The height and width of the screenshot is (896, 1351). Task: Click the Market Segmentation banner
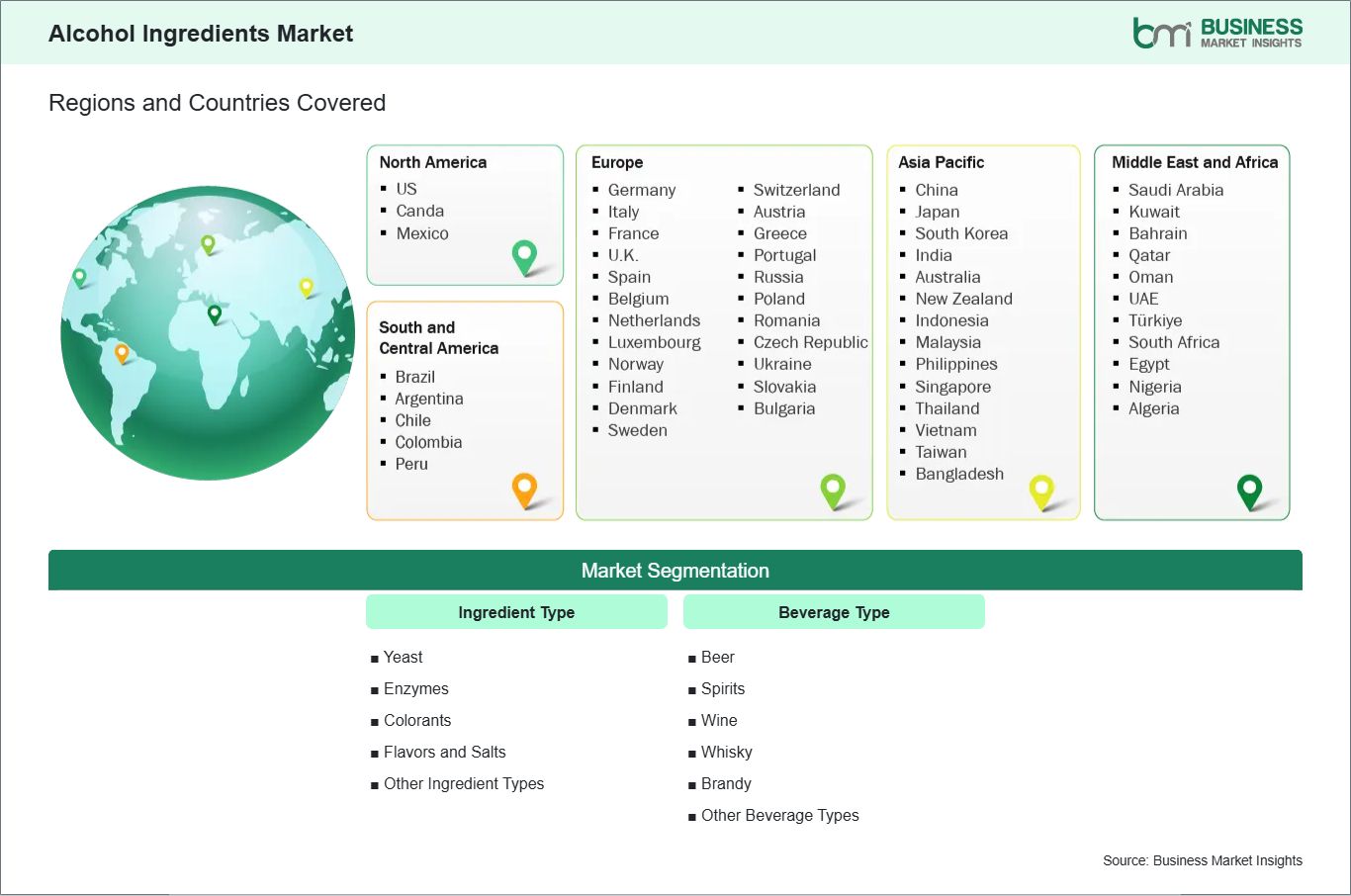coord(675,571)
